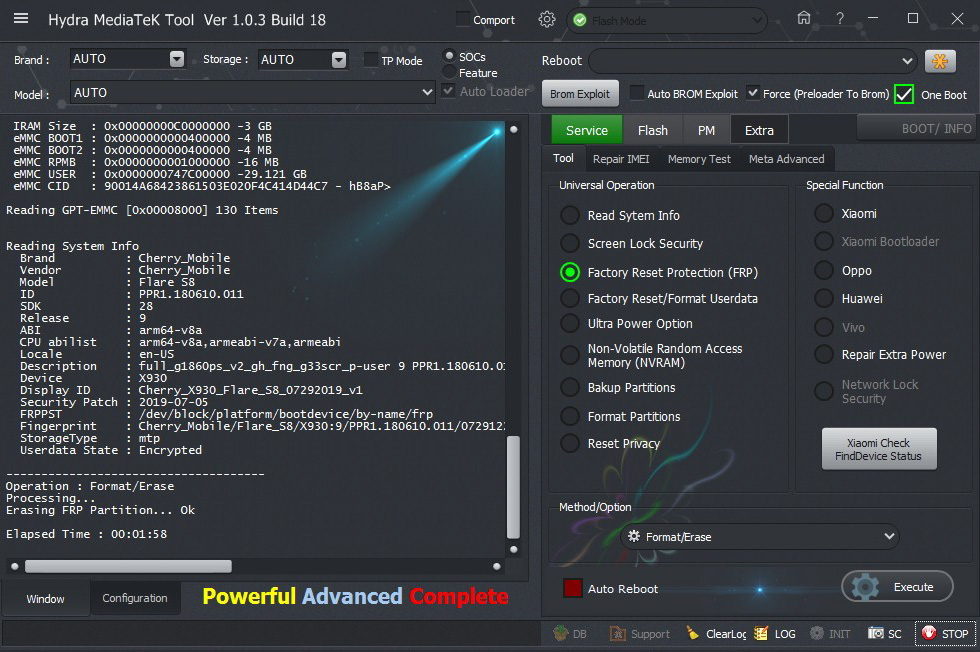Open the help question mark icon

coord(840,18)
